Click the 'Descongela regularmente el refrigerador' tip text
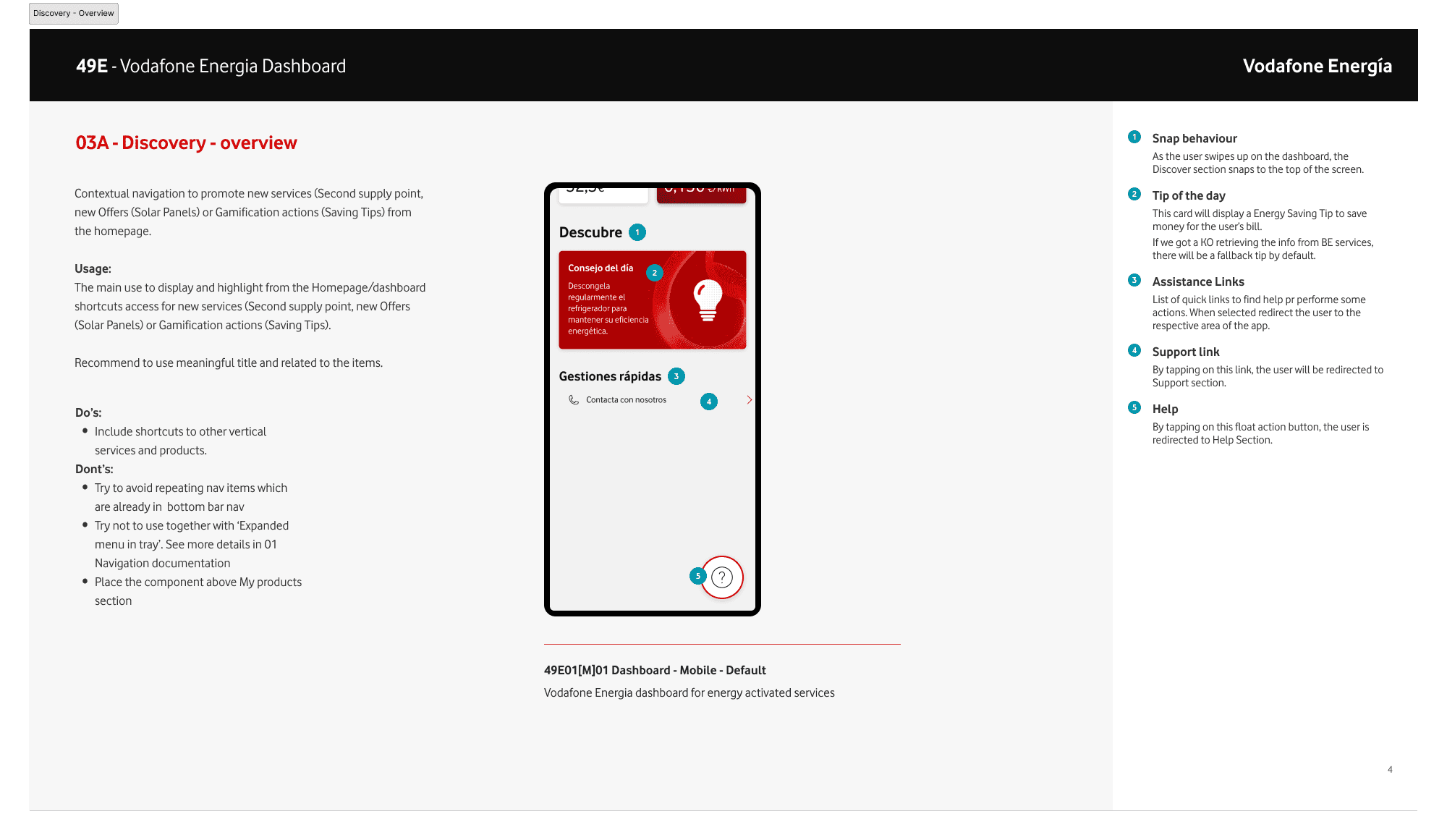 (608, 308)
